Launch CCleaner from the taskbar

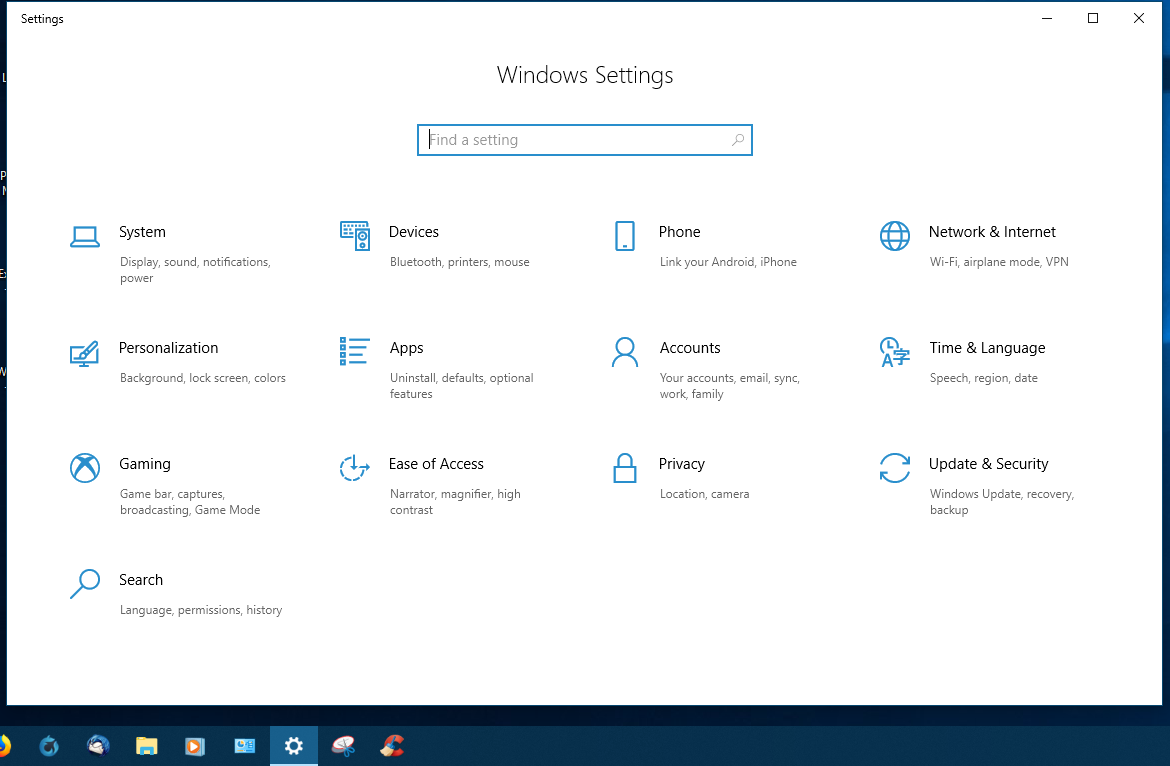392,746
